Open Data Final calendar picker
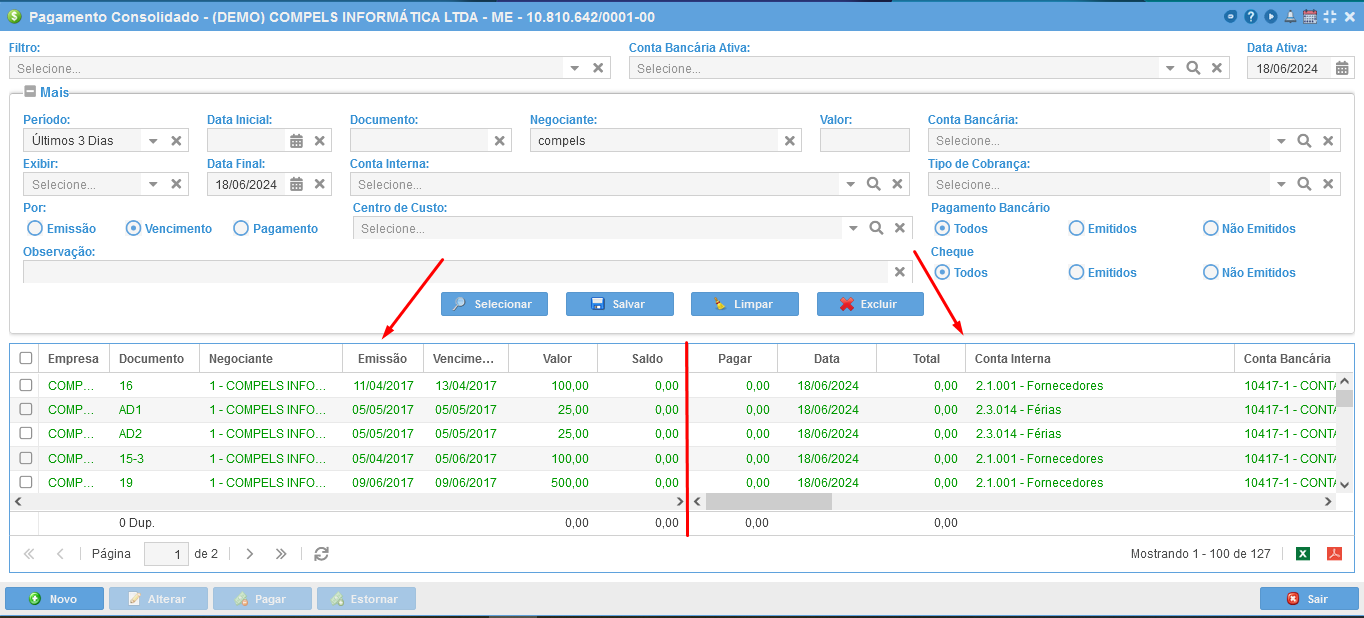This screenshot has height=618, width=1364. [x=296, y=184]
